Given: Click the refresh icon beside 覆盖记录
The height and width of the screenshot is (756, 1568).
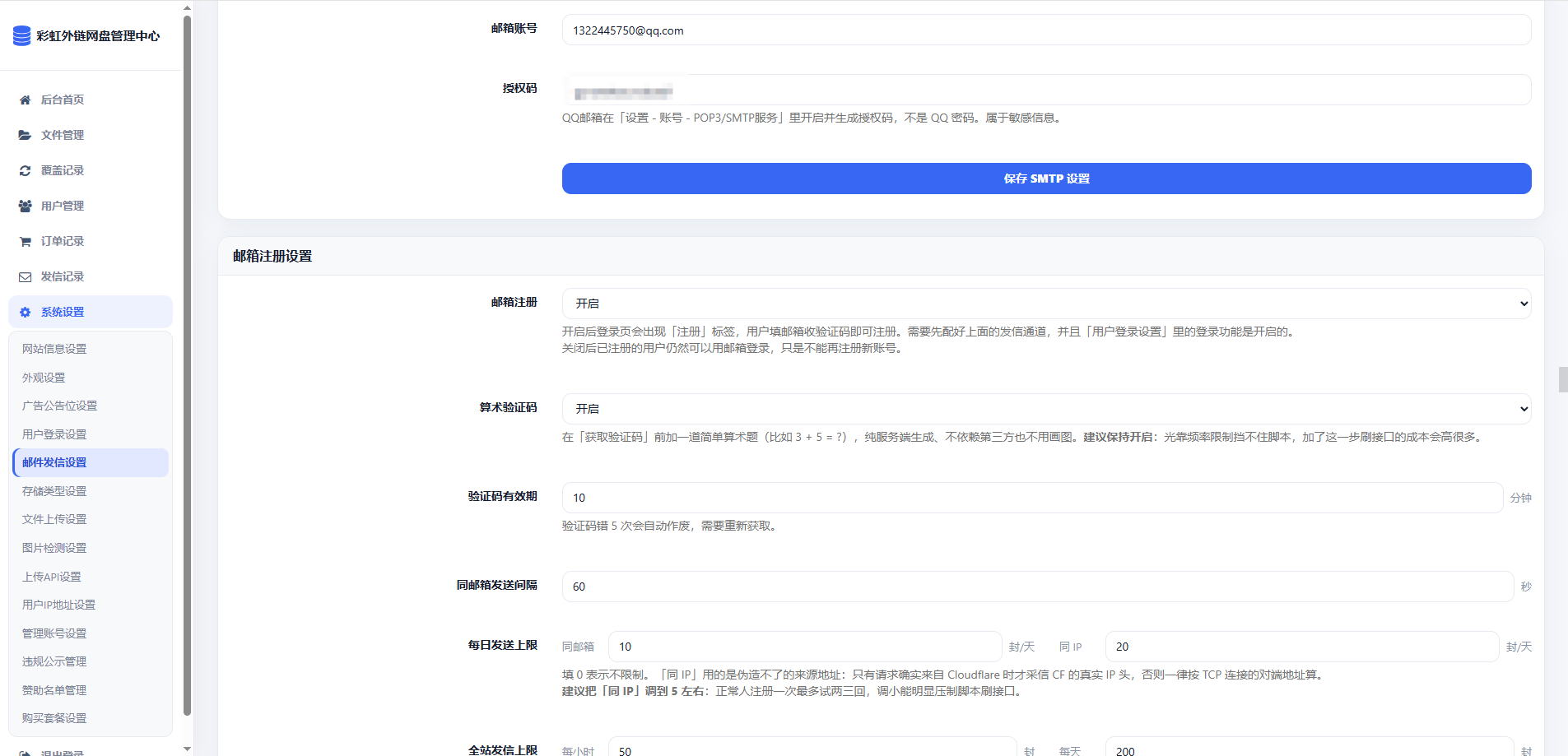Looking at the screenshot, I should [25, 170].
